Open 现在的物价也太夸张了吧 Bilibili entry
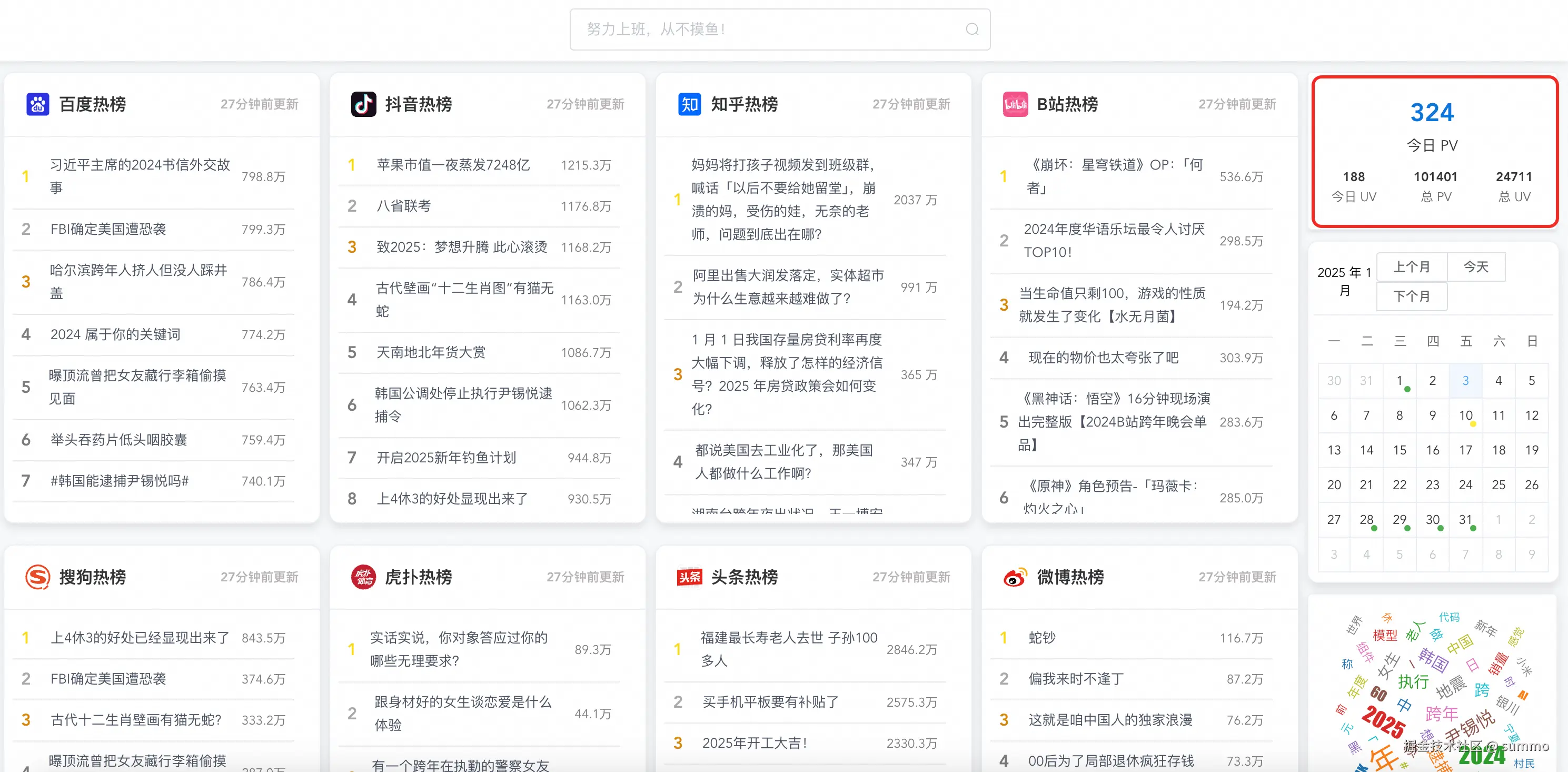 pyautogui.click(x=1103, y=358)
